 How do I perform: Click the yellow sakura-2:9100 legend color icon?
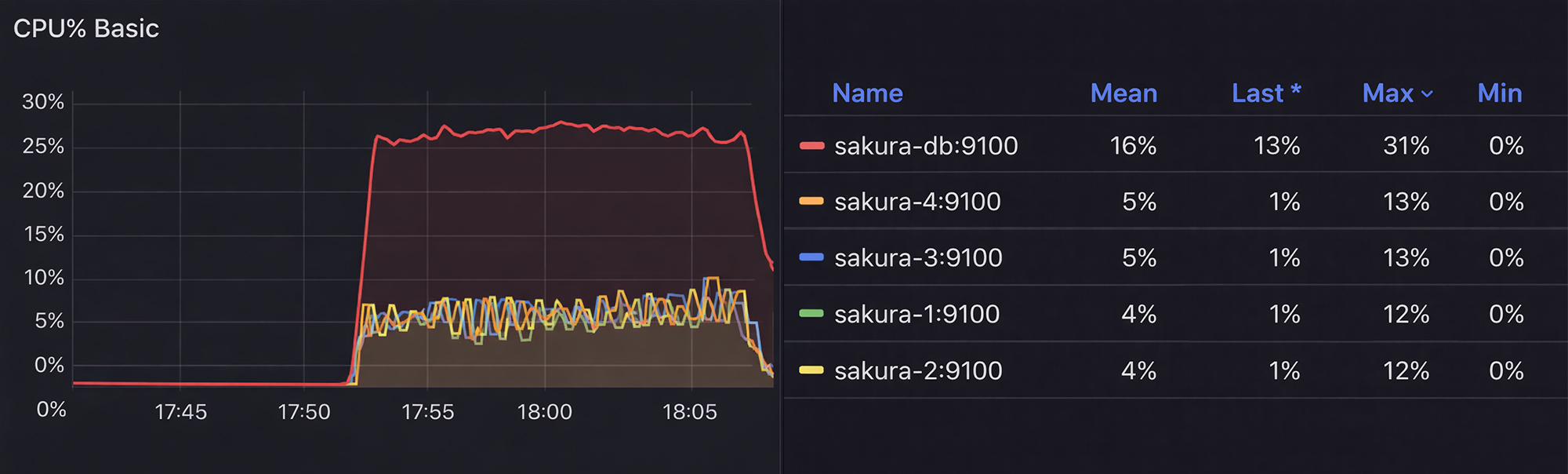coord(811,370)
